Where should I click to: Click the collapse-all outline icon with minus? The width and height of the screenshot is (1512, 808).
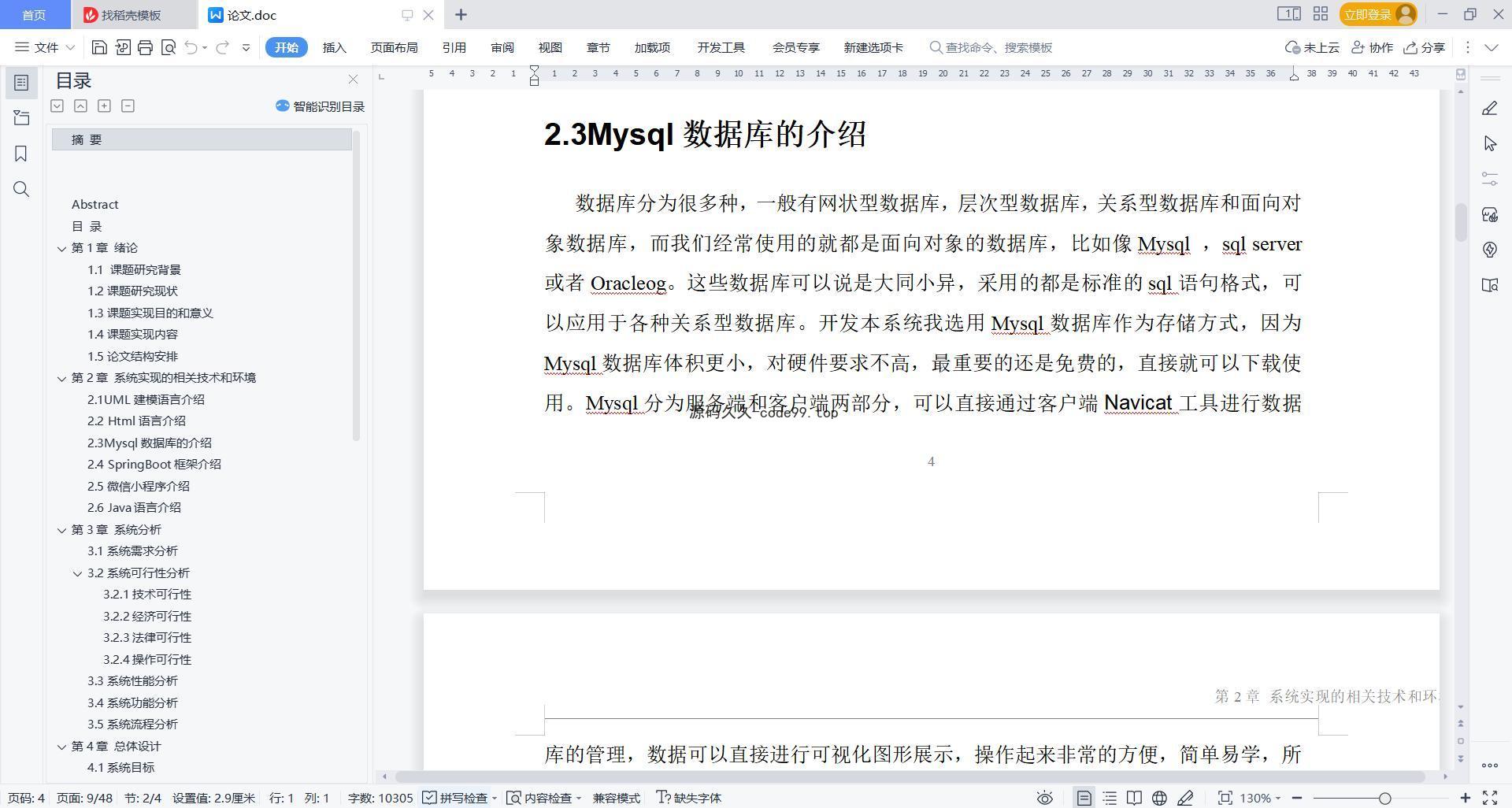128,106
